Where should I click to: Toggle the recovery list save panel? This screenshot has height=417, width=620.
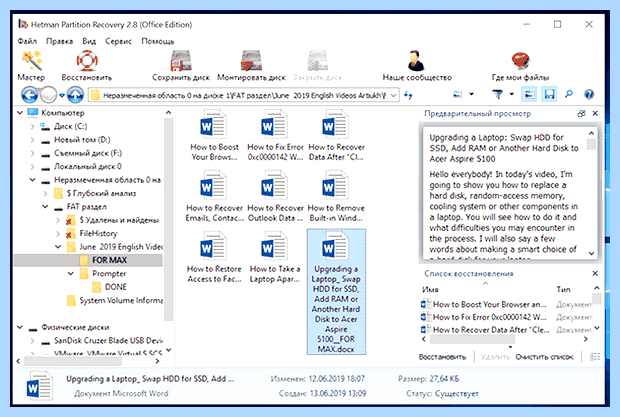click(549, 94)
